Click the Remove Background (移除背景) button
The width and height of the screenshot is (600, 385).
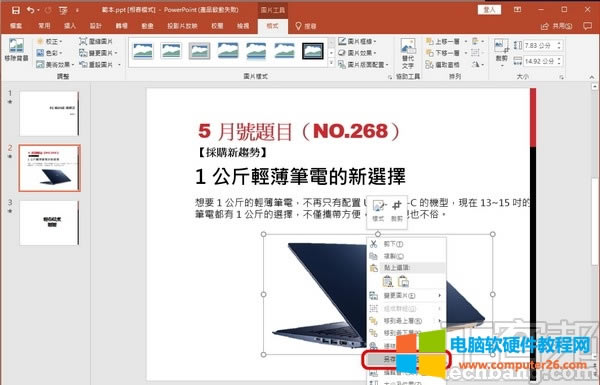[16, 50]
